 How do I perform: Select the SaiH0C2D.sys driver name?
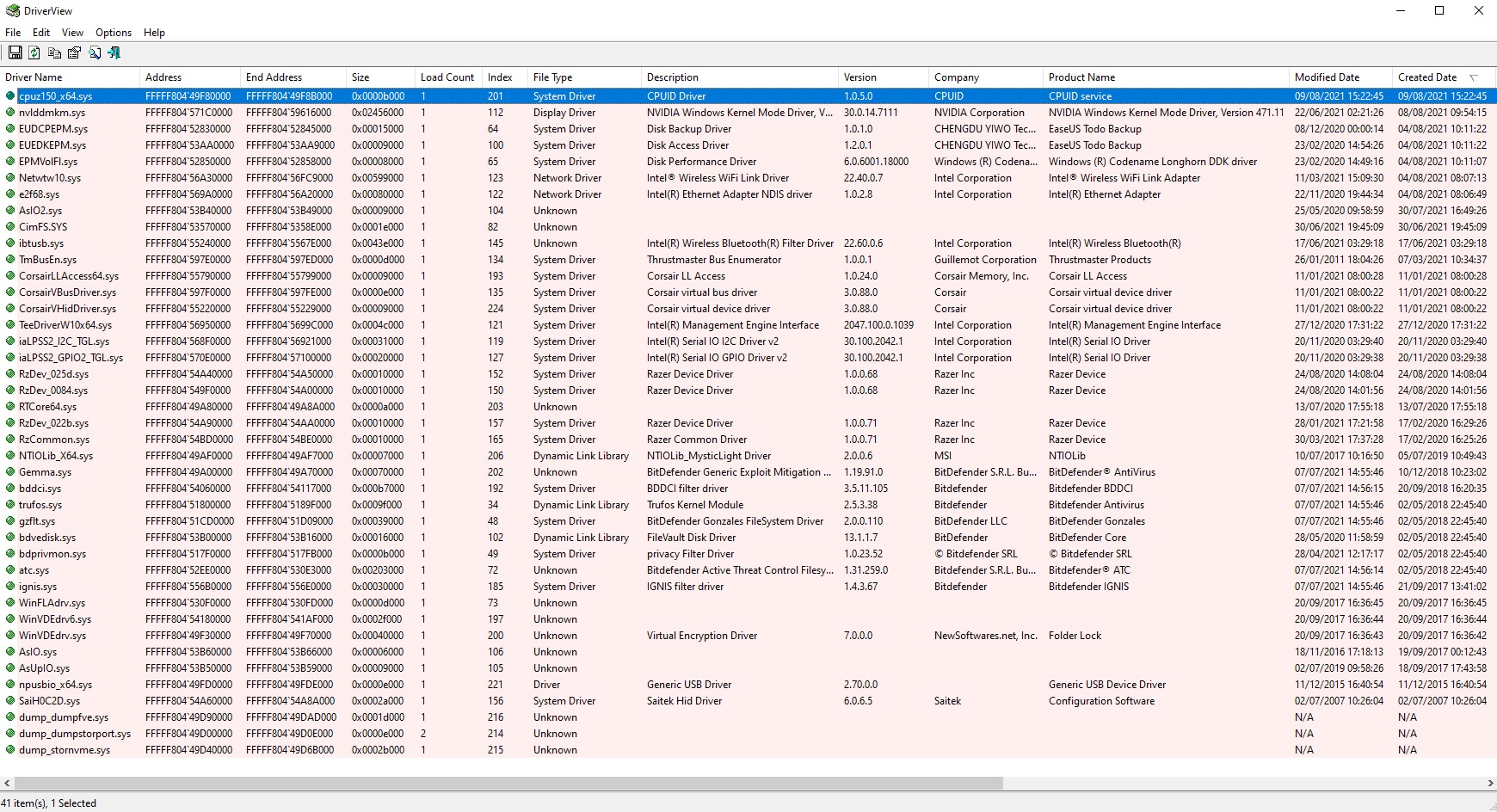(50, 701)
